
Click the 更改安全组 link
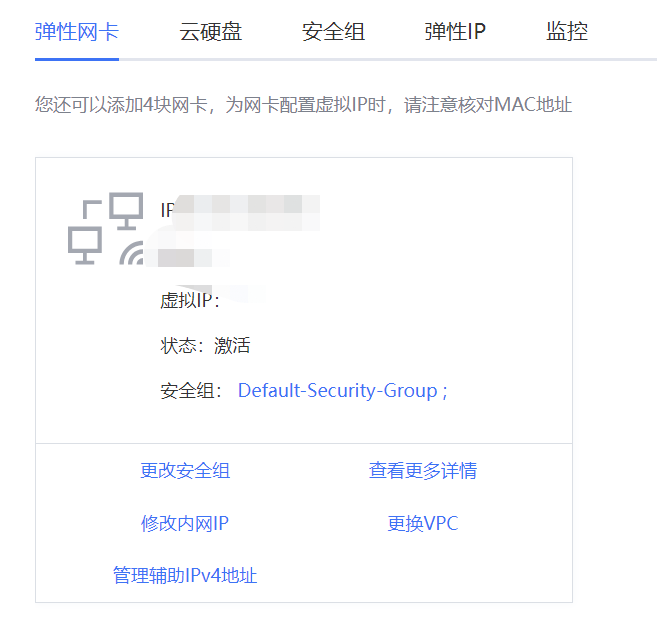click(185, 471)
